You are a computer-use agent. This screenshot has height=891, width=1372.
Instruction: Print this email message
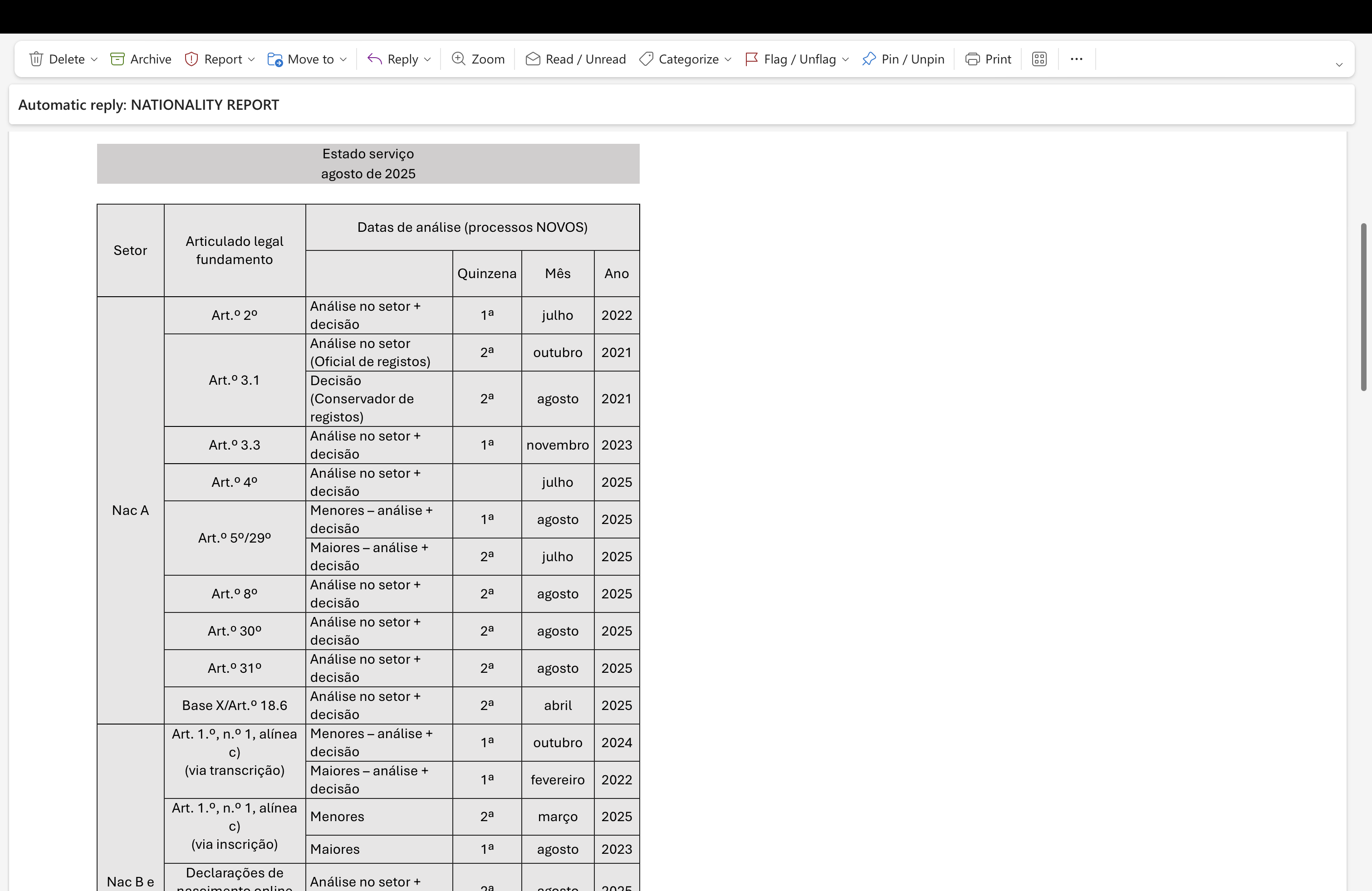[988, 59]
